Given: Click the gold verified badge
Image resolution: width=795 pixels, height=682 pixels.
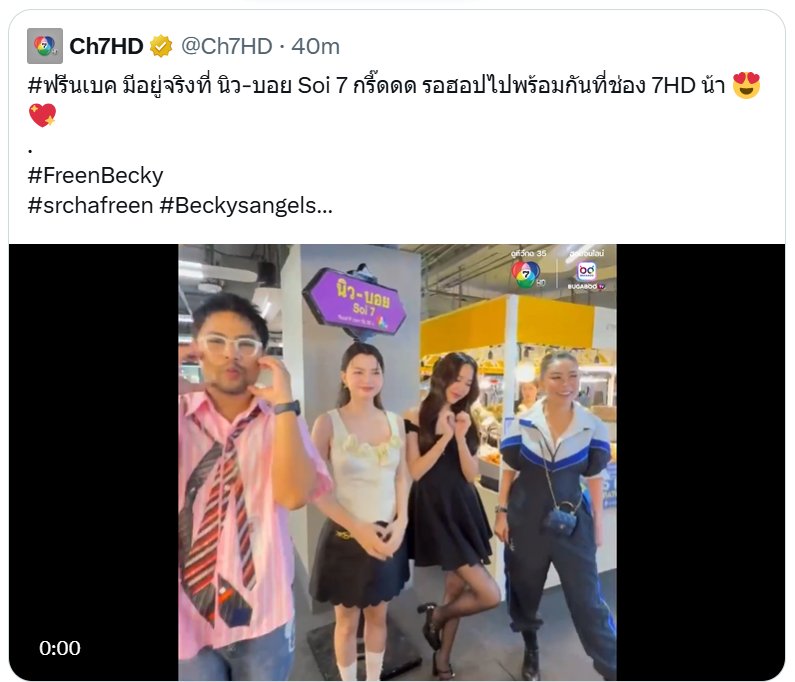Looking at the screenshot, I should (x=161, y=46).
